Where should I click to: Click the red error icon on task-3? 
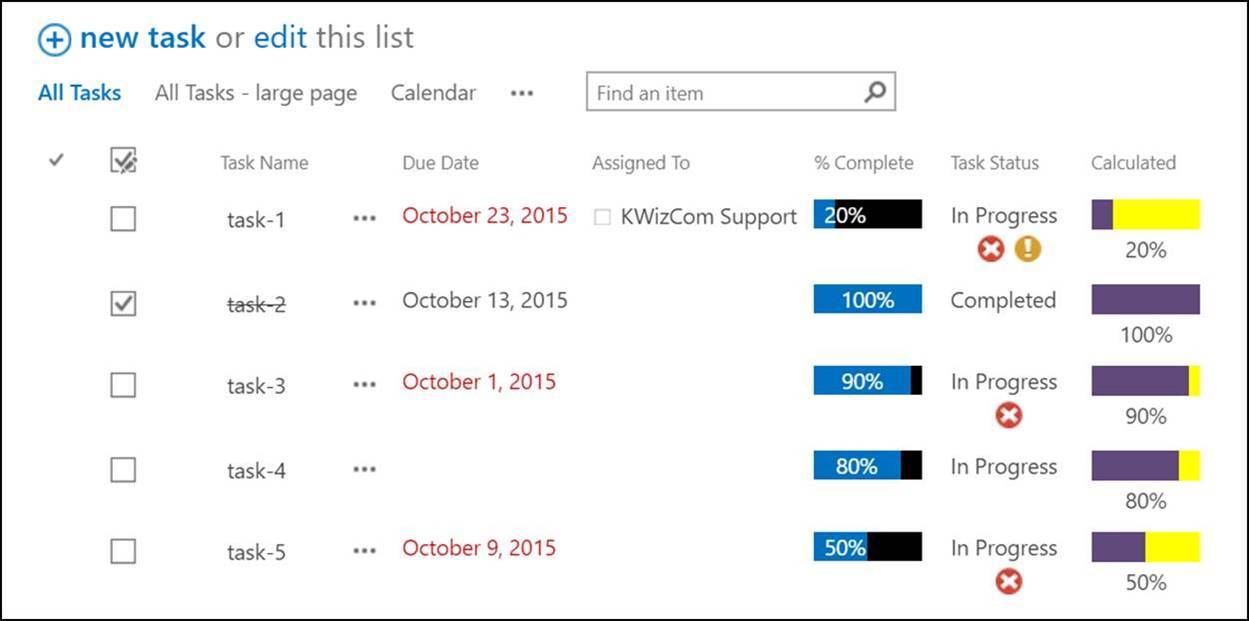(x=1009, y=414)
